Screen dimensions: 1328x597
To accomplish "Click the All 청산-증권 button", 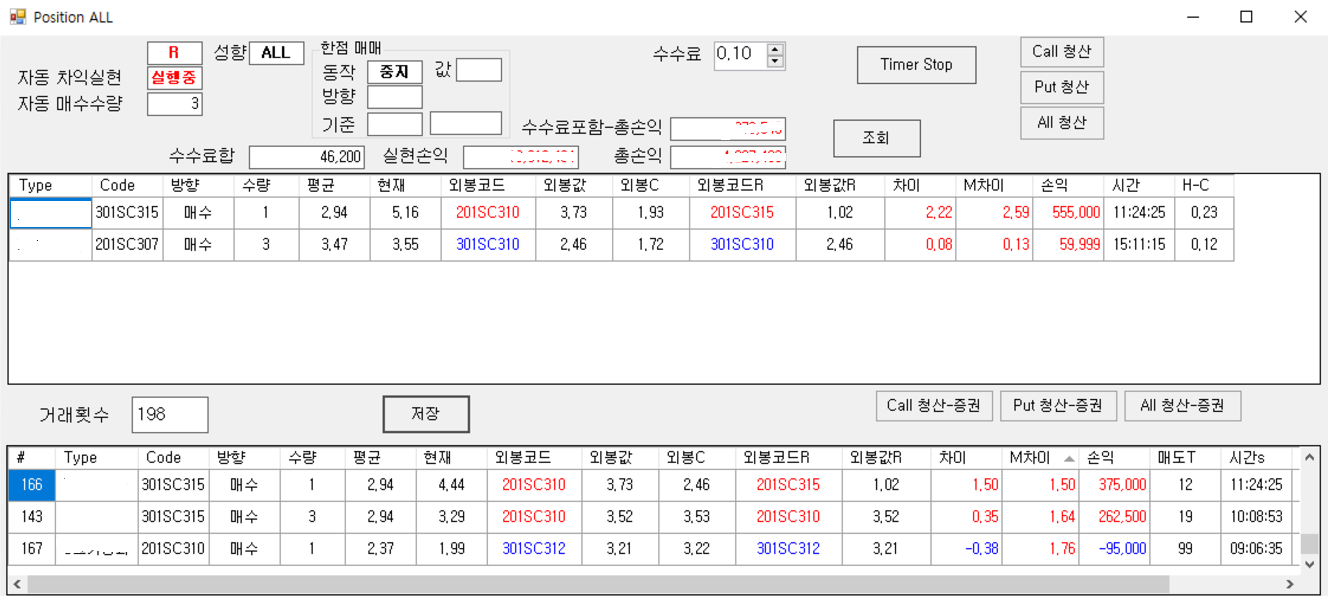I will [1181, 406].
